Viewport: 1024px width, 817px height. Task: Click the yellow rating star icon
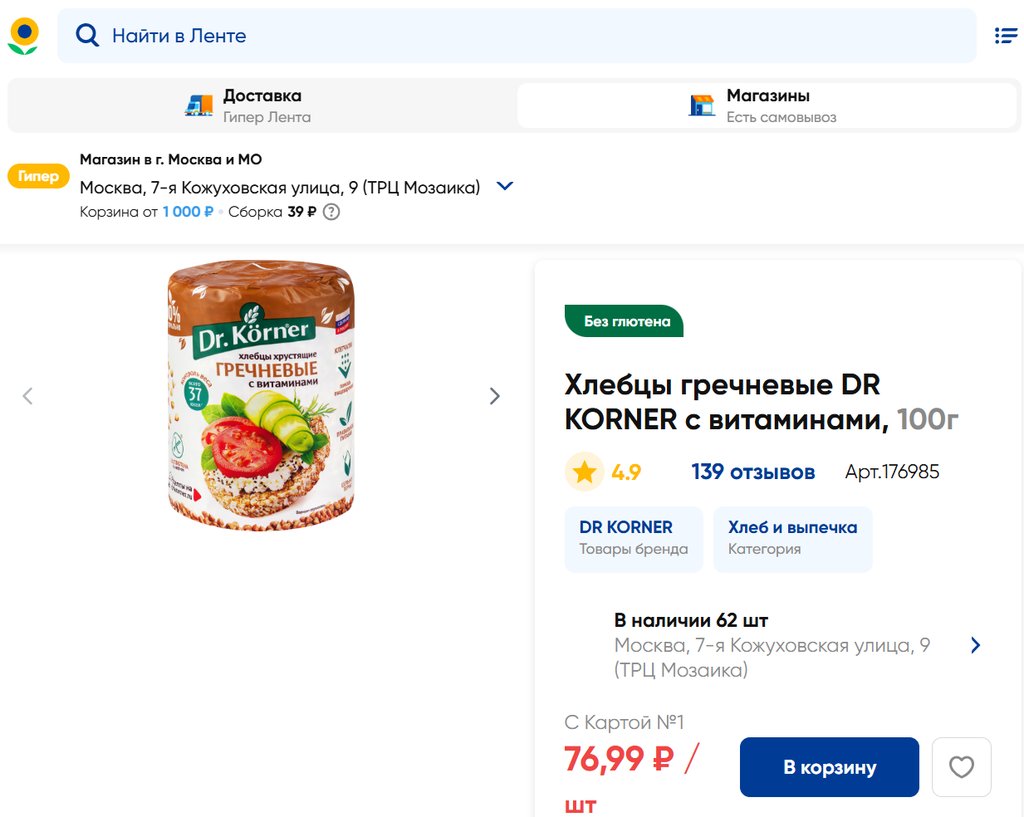pyautogui.click(x=584, y=472)
